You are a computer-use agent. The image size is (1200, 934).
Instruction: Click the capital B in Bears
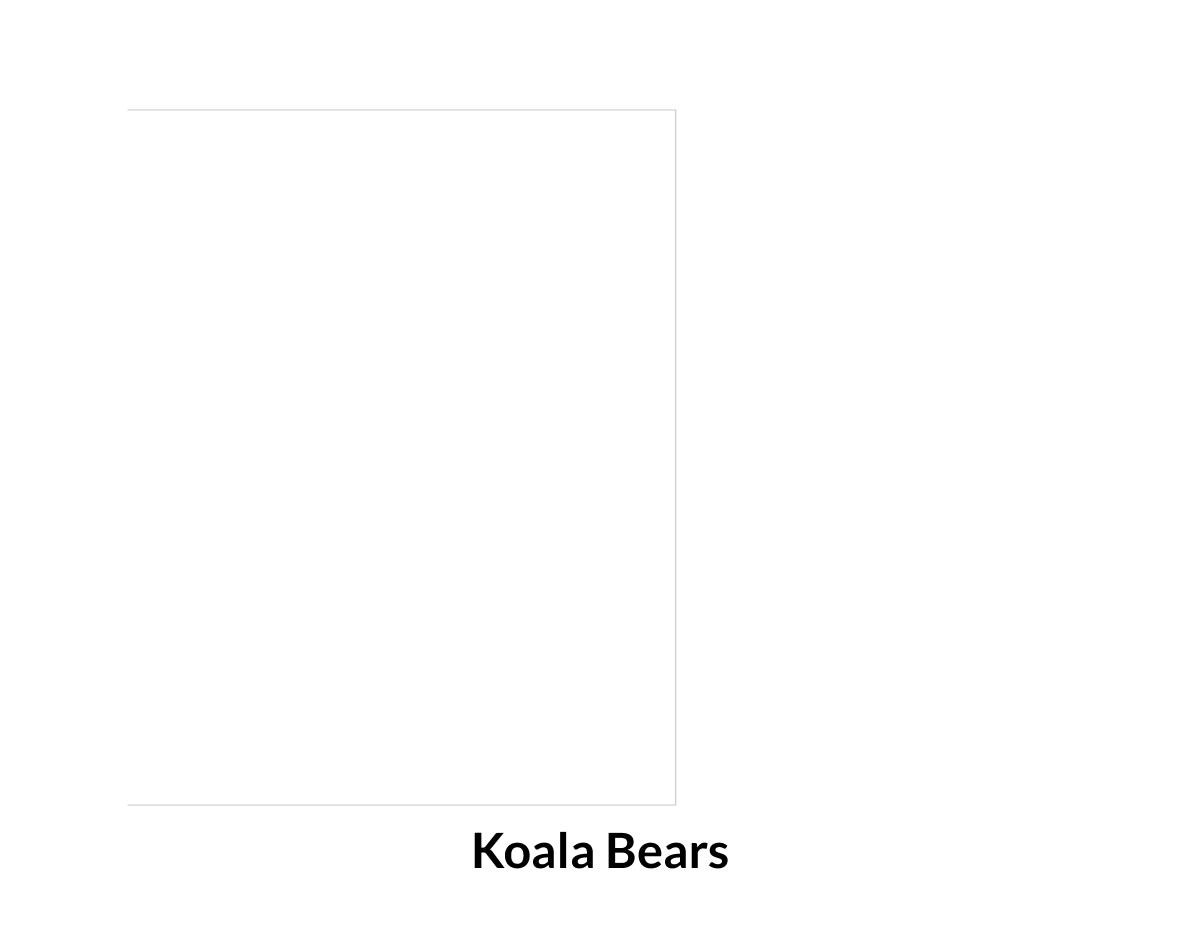click(621, 852)
